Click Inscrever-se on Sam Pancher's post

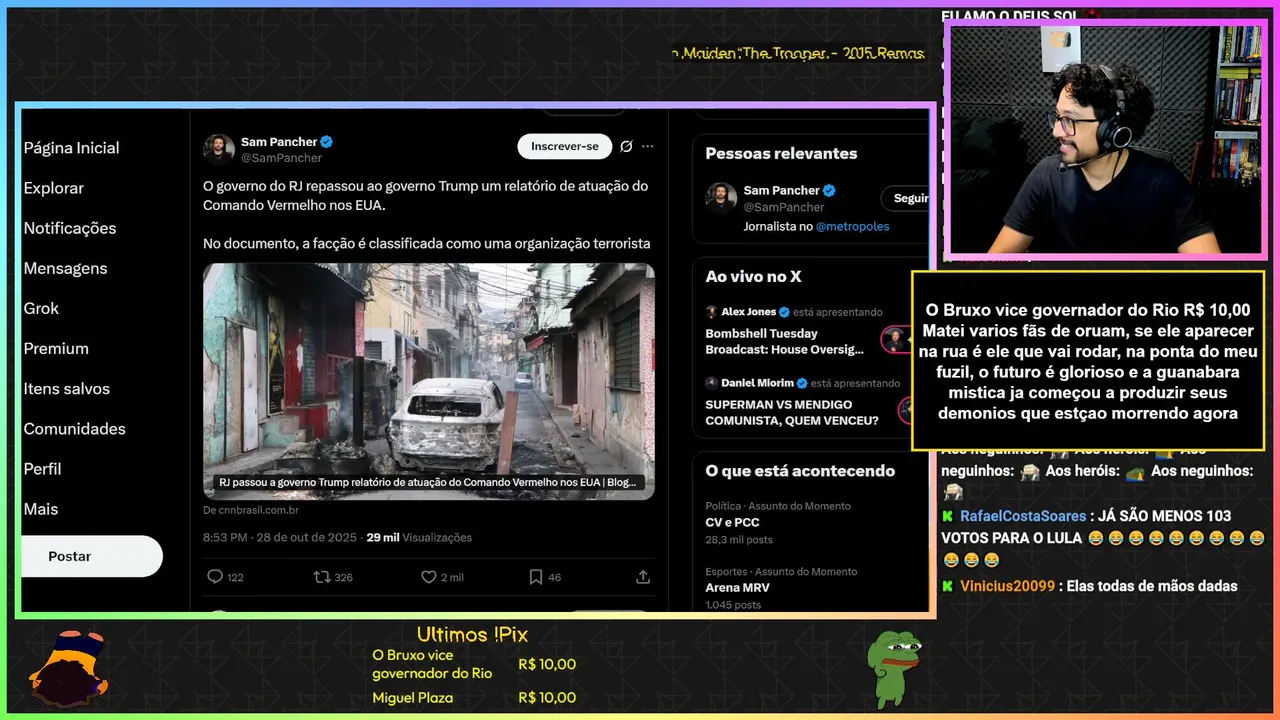(x=565, y=146)
